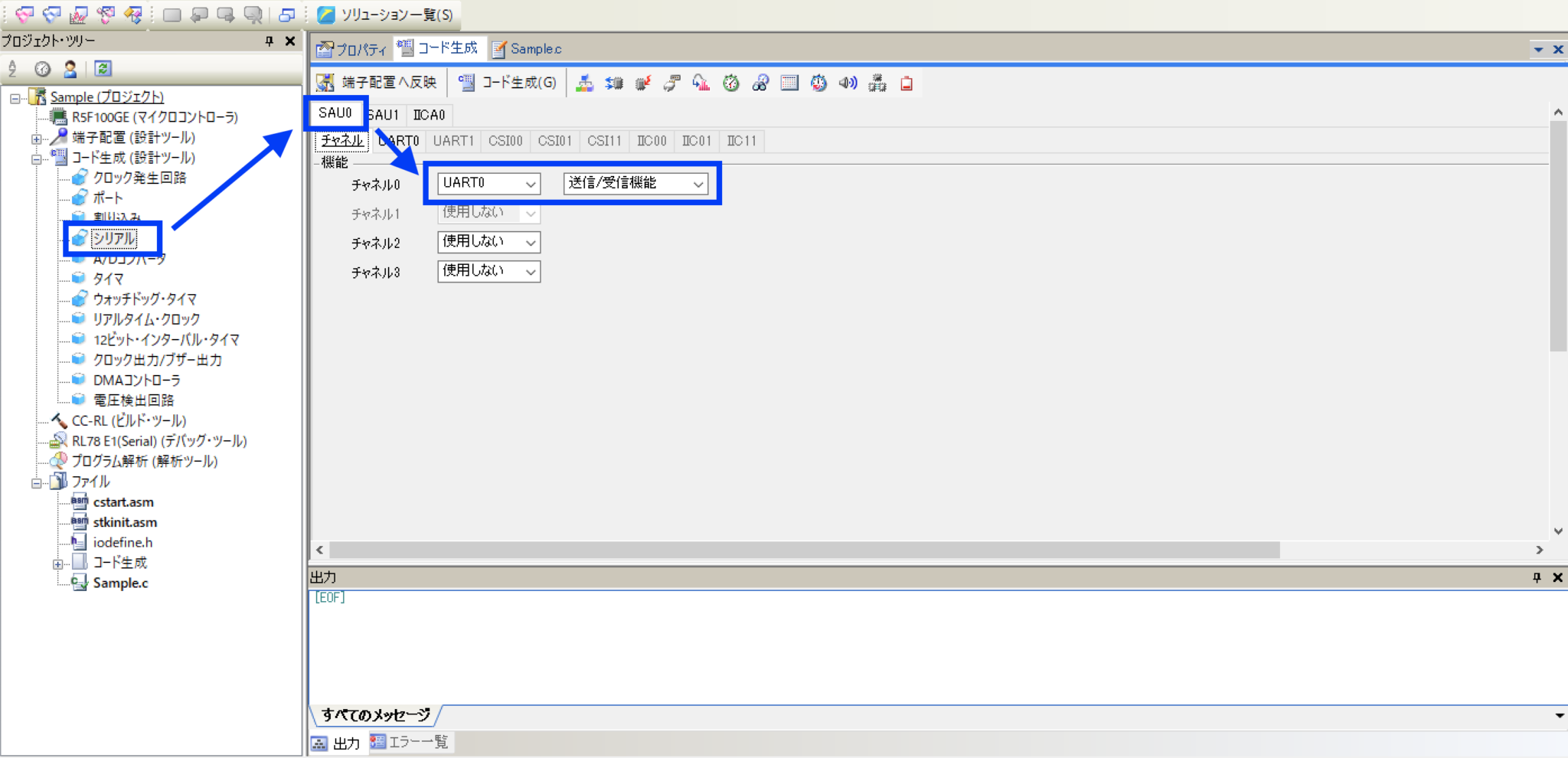Image resolution: width=1568 pixels, height=758 pixels.
Task: Select the CSI00 channel tab
Action: (x=505, y=141)
